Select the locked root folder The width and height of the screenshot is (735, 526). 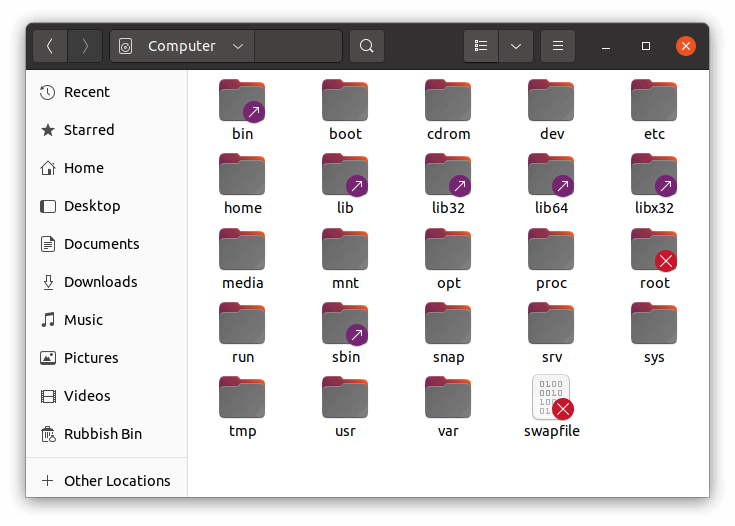point(654,249)
